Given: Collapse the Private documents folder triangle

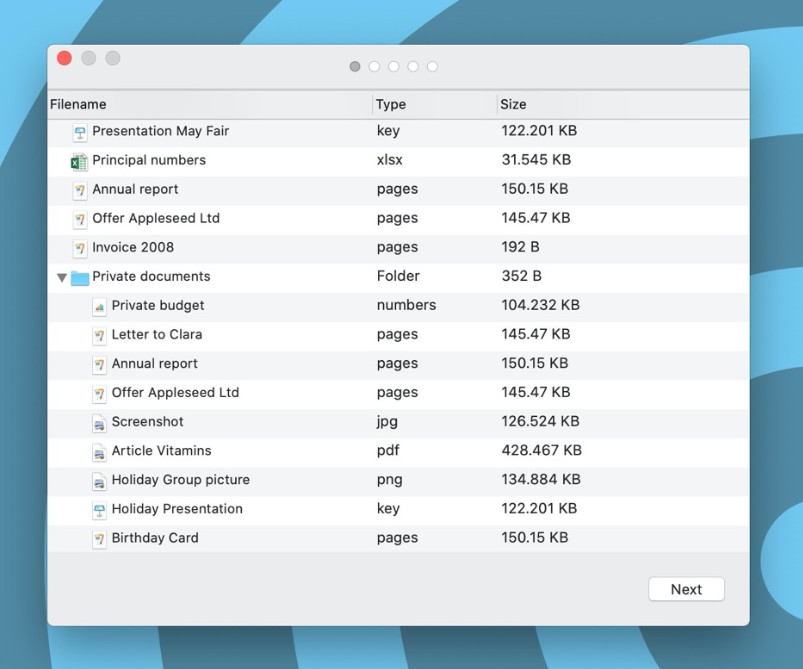Looking at the screenshot, I should [61, 278].
